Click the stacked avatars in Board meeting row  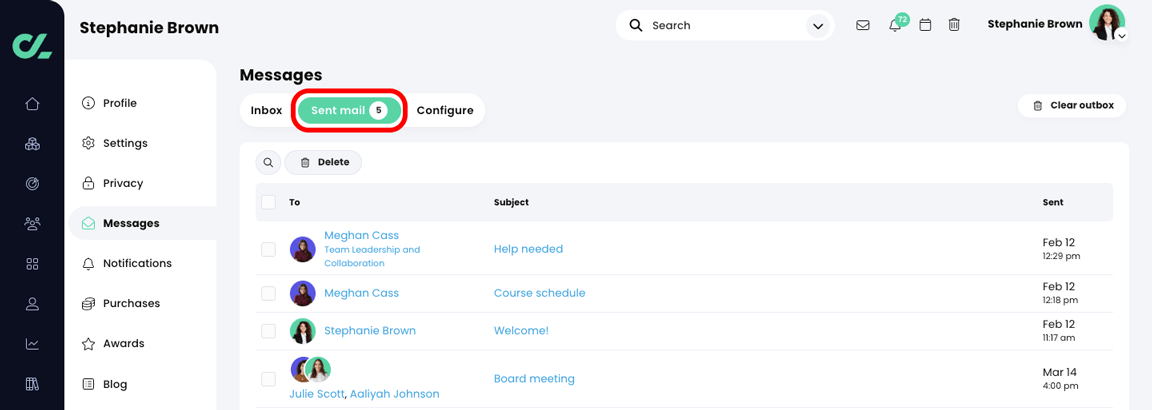(x=311, y=370)
